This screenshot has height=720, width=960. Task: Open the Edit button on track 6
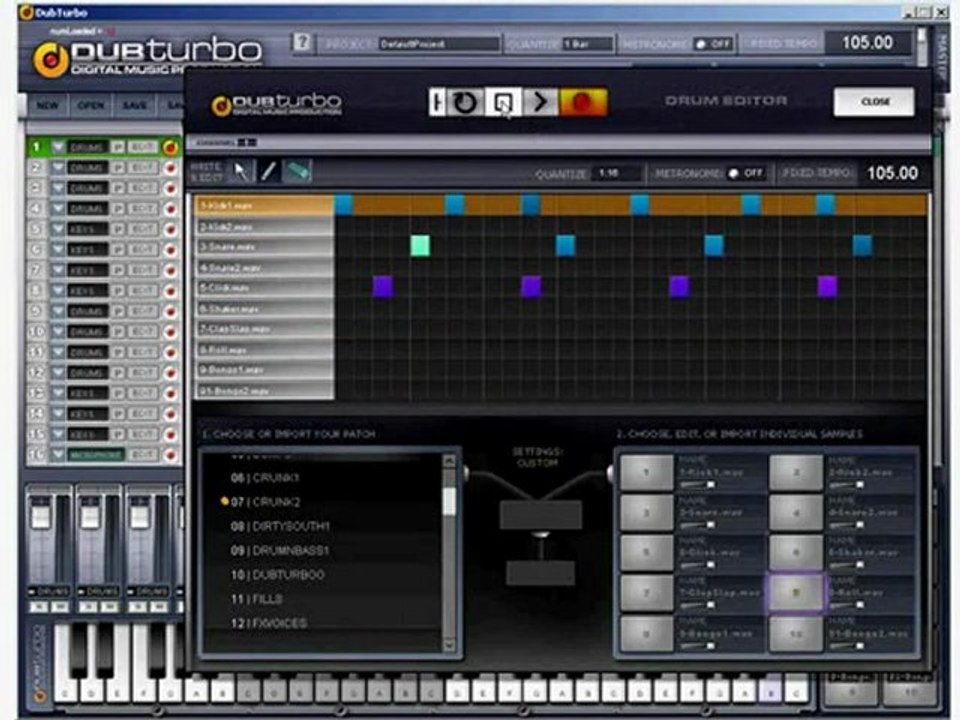click(143, 250)
